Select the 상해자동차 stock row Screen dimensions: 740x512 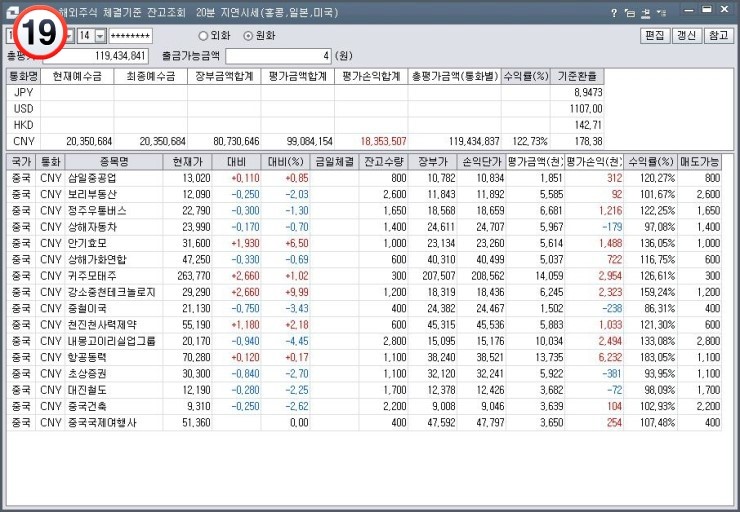[364, 227]
